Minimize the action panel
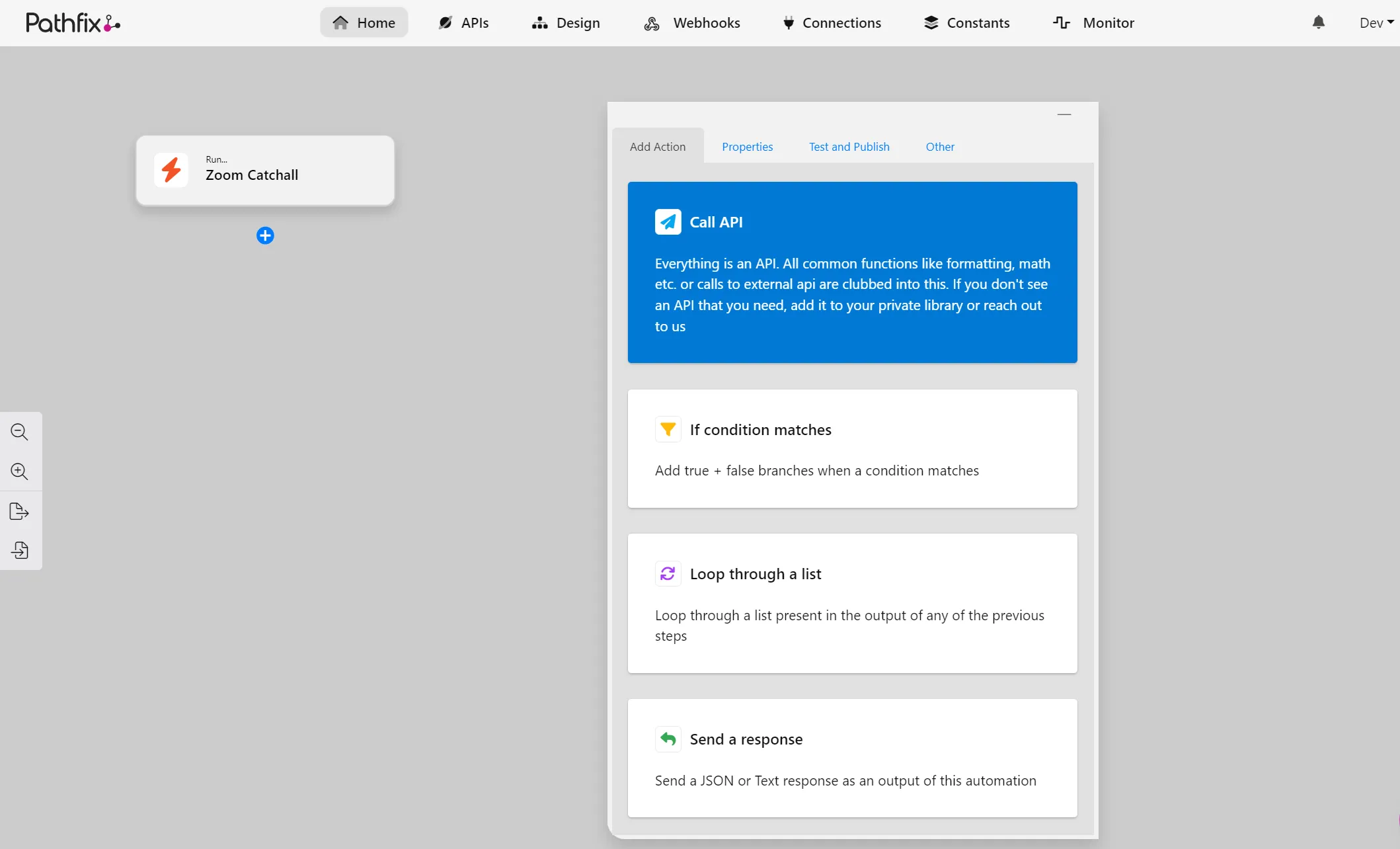The height and width of the screenshot is (849, 1400). click(x=1064, y=114)
